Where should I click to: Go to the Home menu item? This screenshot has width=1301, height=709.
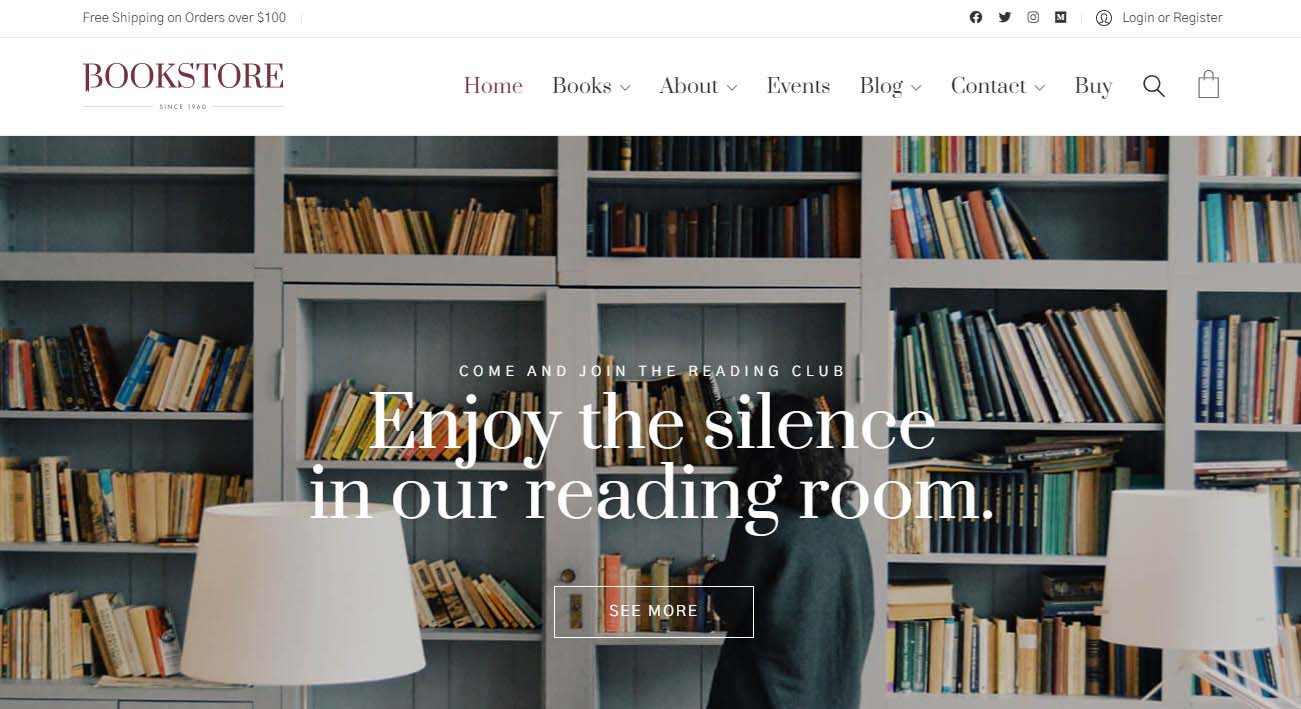tap(493, 86)
